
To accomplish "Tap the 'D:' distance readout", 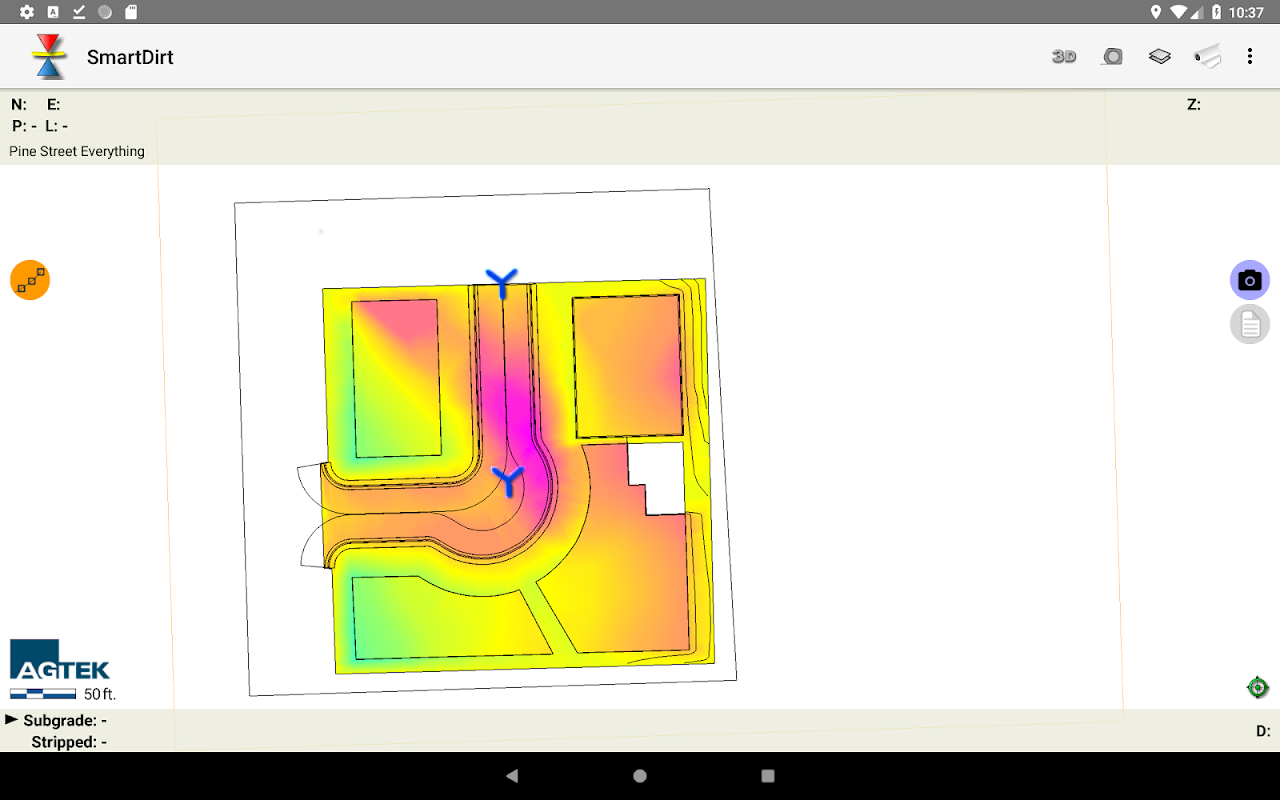I will coord(1263,731).
